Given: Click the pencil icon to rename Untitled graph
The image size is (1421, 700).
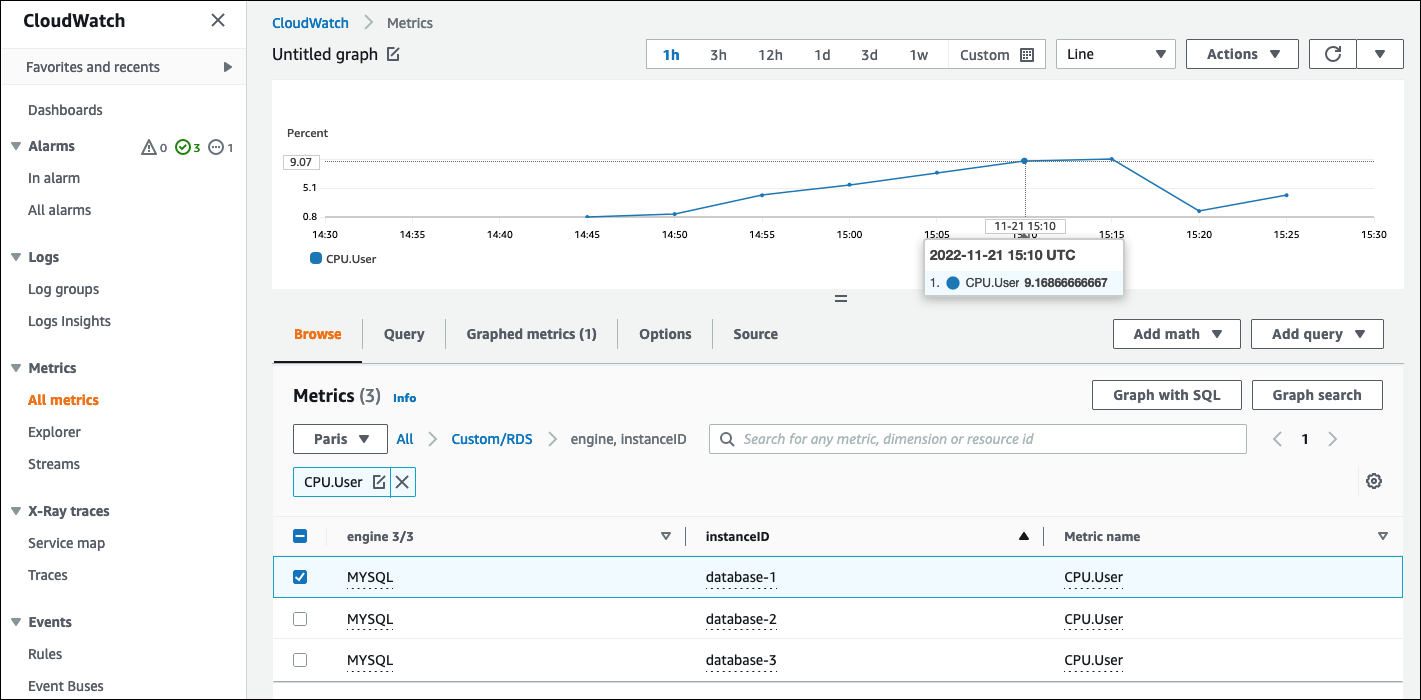Looking at the screenshot, I should (393, 55).
